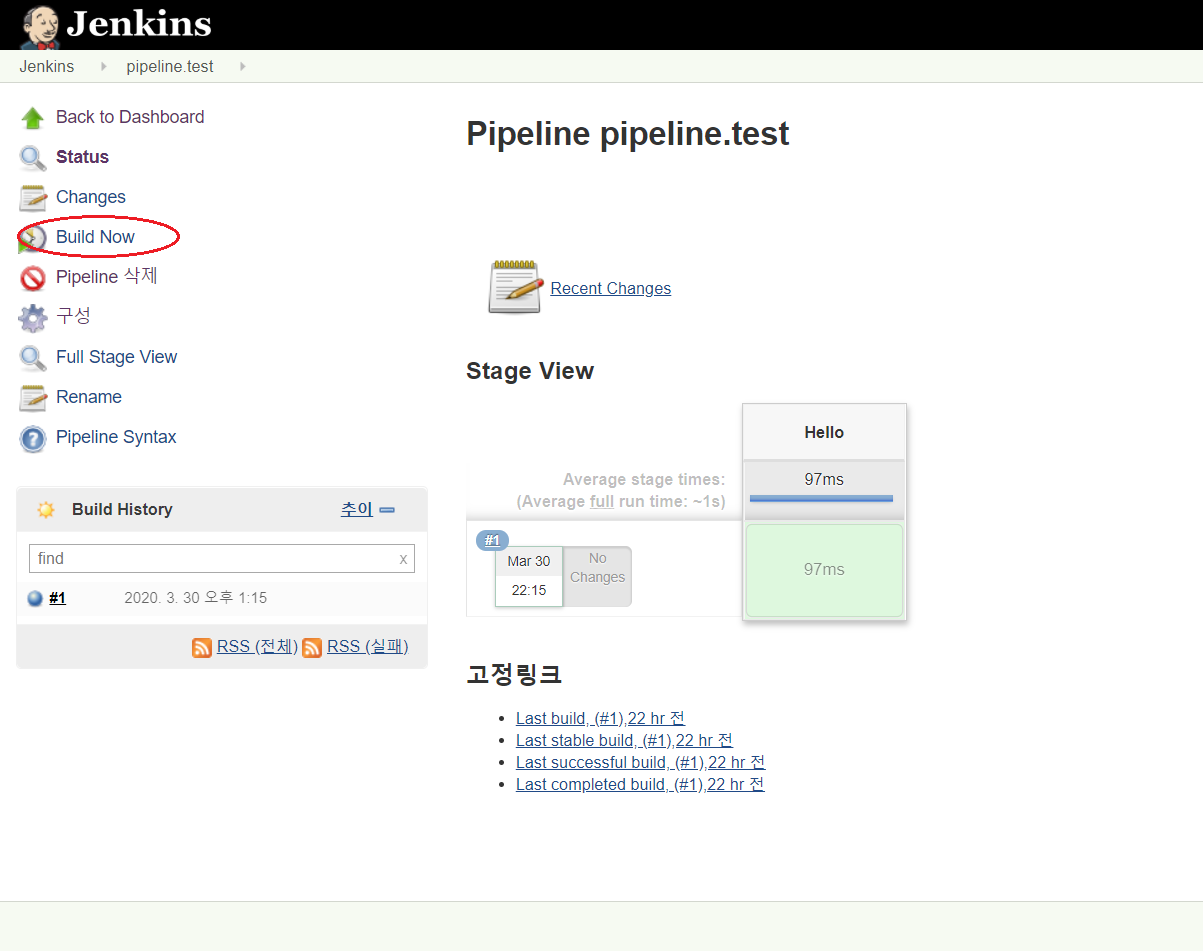
Task: Start a build with Build Now
Action: click(x=95, y=237)
